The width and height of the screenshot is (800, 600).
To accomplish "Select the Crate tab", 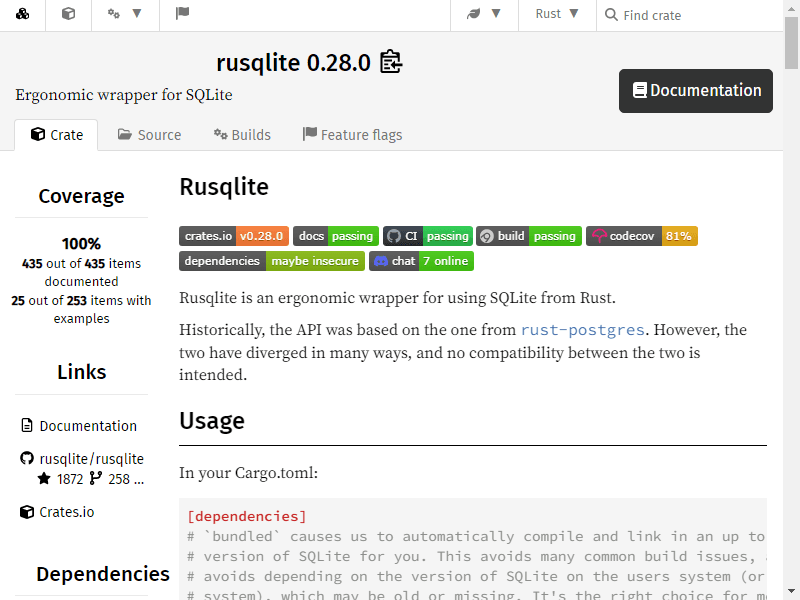I will [x=56, y=135].
